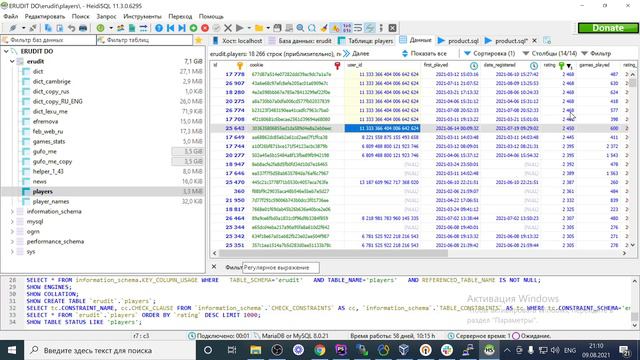Click the black X cancel editing icon
The height and width of the screenshot is (360, 640).
pos(228,28)
